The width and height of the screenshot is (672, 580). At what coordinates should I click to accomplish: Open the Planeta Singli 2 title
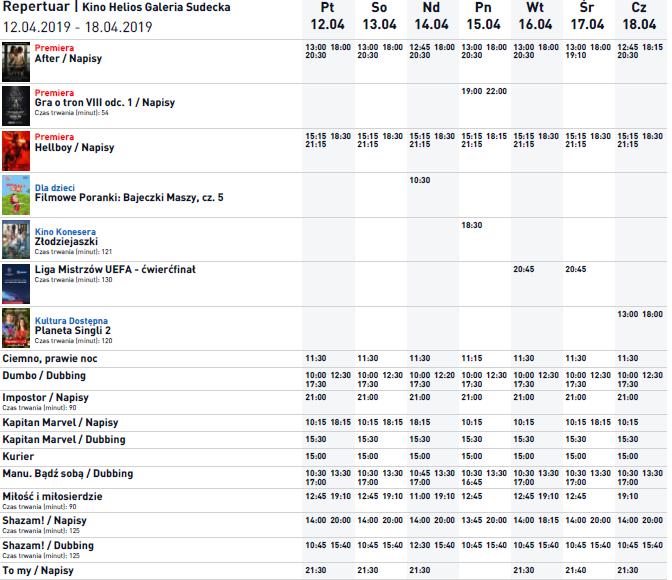coord(72,331)
